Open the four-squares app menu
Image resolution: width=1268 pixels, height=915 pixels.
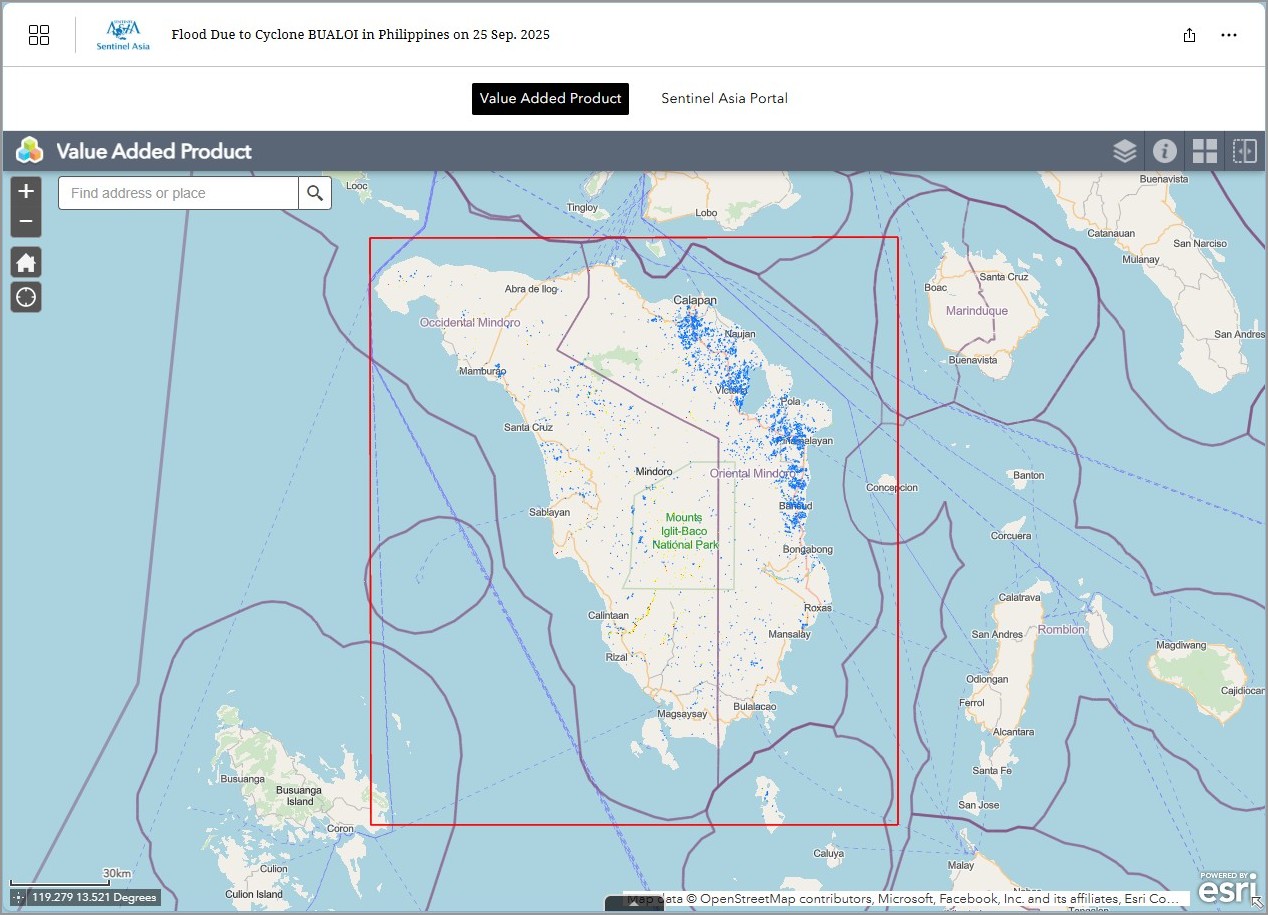(39, 35)
